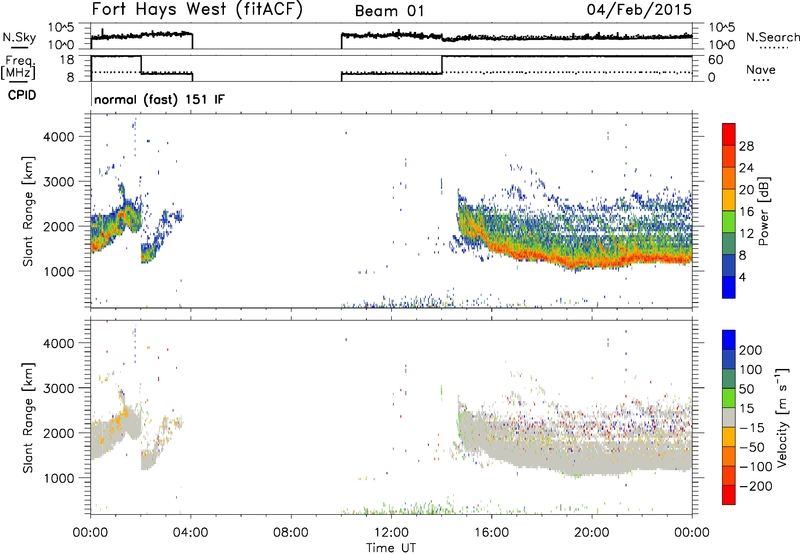
Task: Click the 'Nave' legend label
Action: (761, 69)
